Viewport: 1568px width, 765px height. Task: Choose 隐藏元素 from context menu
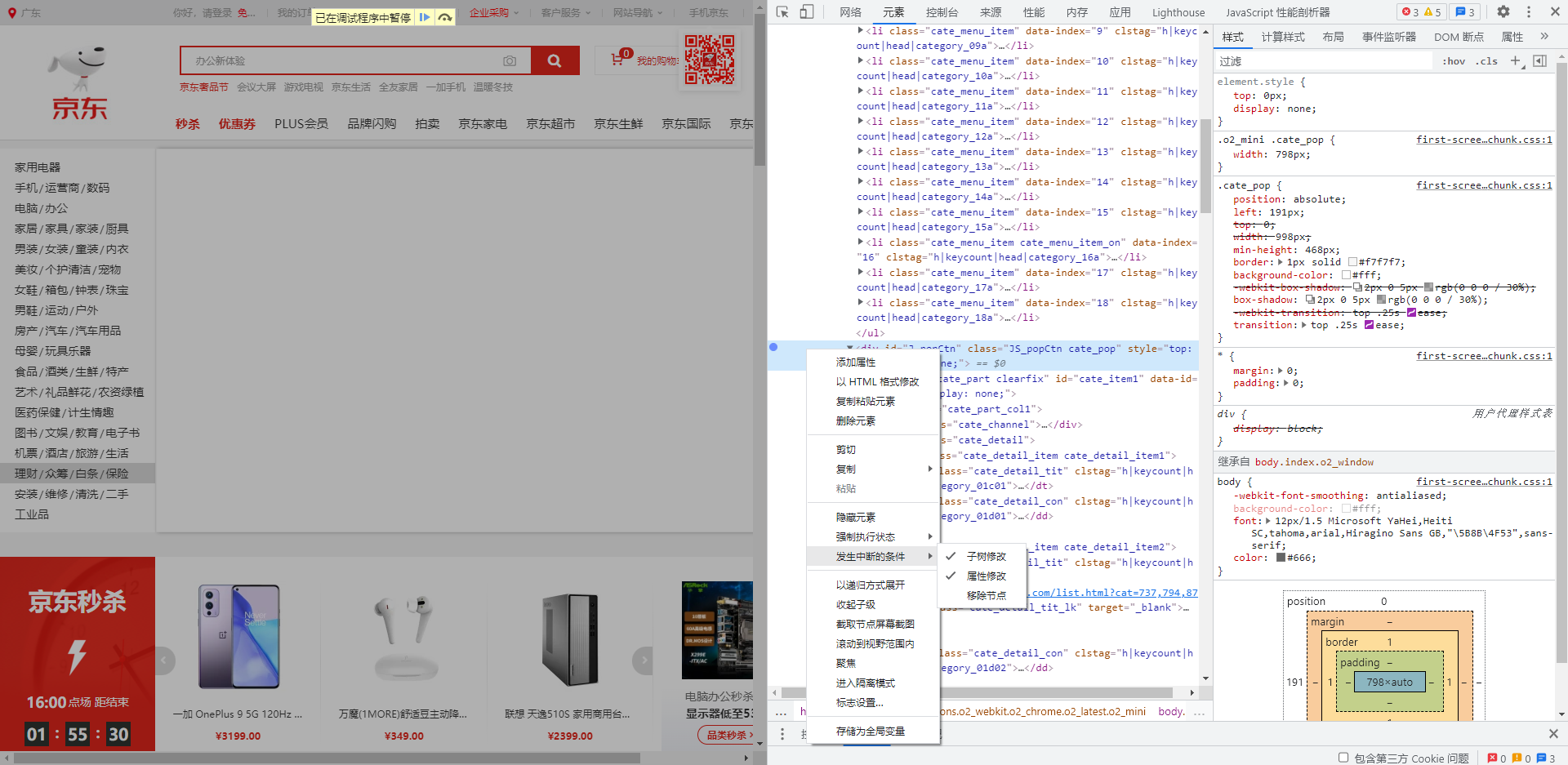click(872, 517)
